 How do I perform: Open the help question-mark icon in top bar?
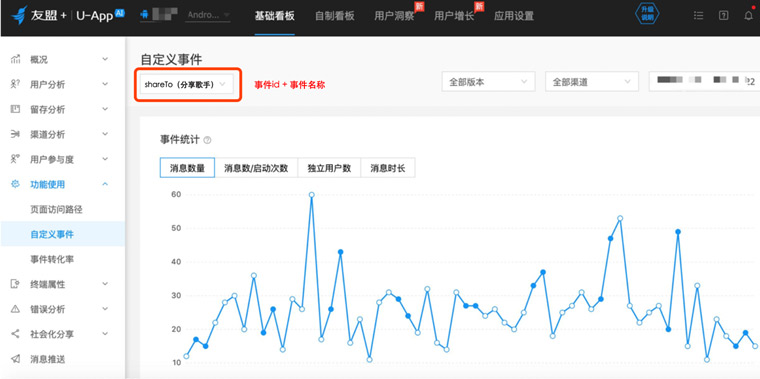tap(723, 16)
